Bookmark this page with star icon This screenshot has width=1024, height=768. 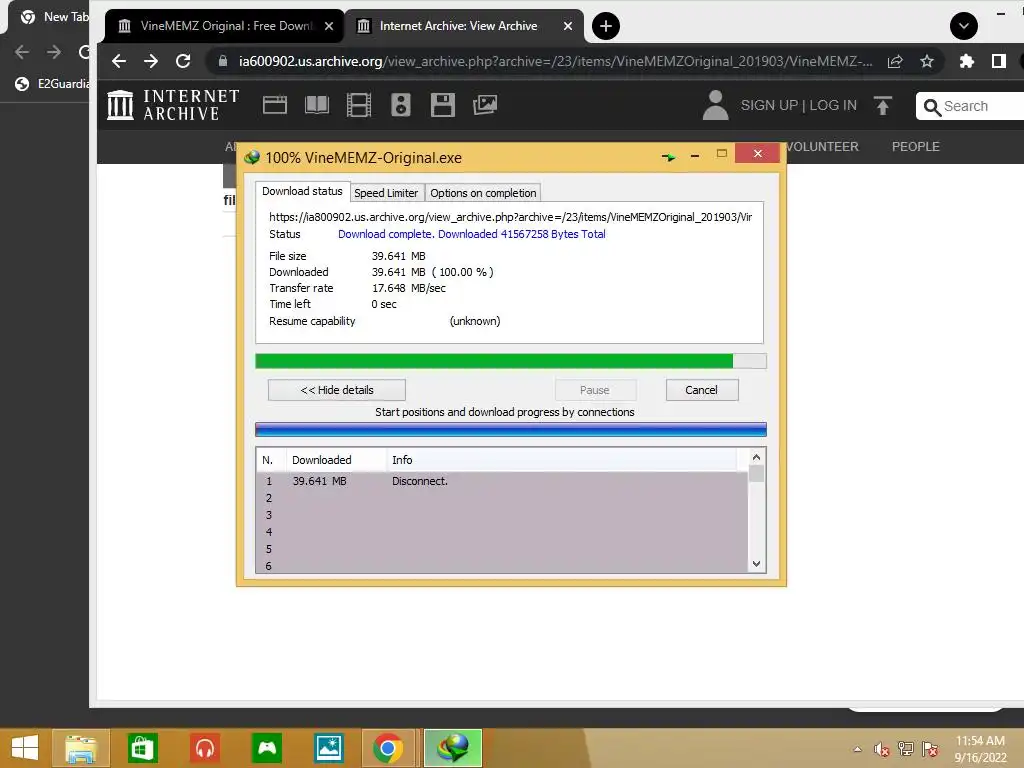click(927, 61)
